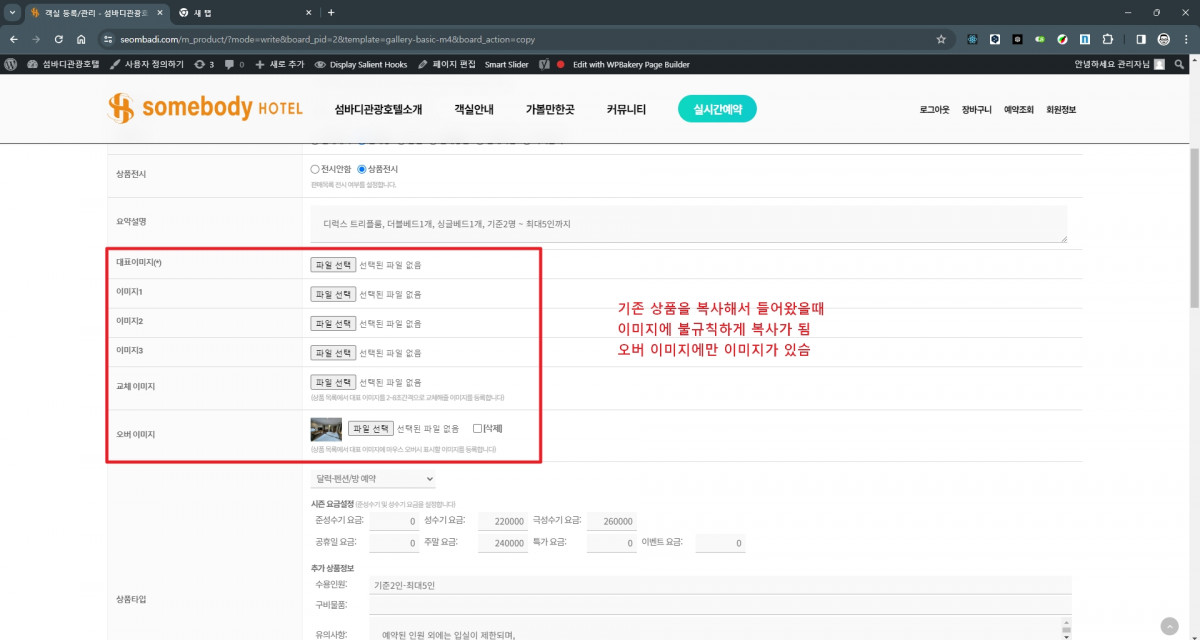Click 파일 선택 for 이미지2
The height and width of the screenshot is (640, 1200).
[x=333, y=323]
